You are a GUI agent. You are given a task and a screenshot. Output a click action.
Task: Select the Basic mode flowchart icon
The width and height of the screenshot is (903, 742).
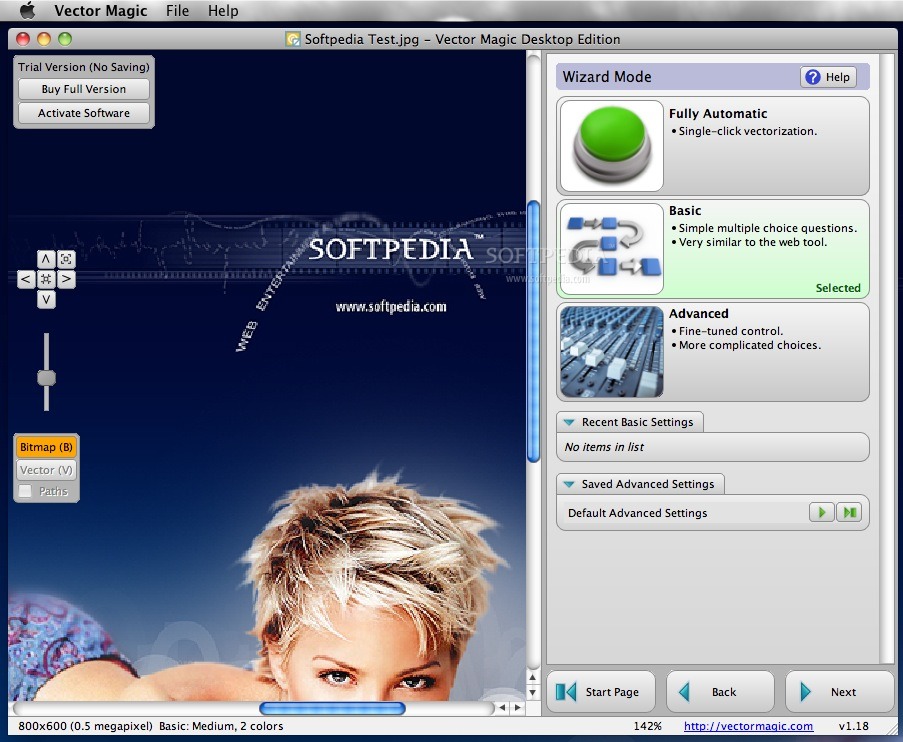click(x=611, y=248)
